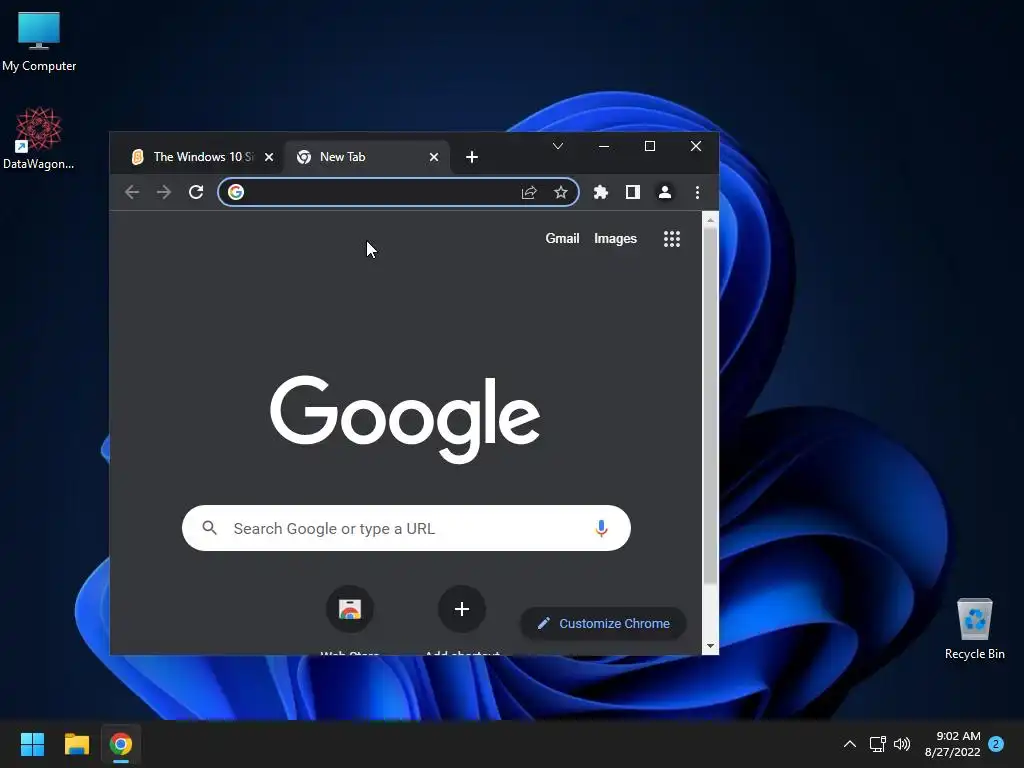Image resolution: width=1024 pixels, height=768 pixels.
Task: Open a new tab with plus button
Action: coord(472,157)
